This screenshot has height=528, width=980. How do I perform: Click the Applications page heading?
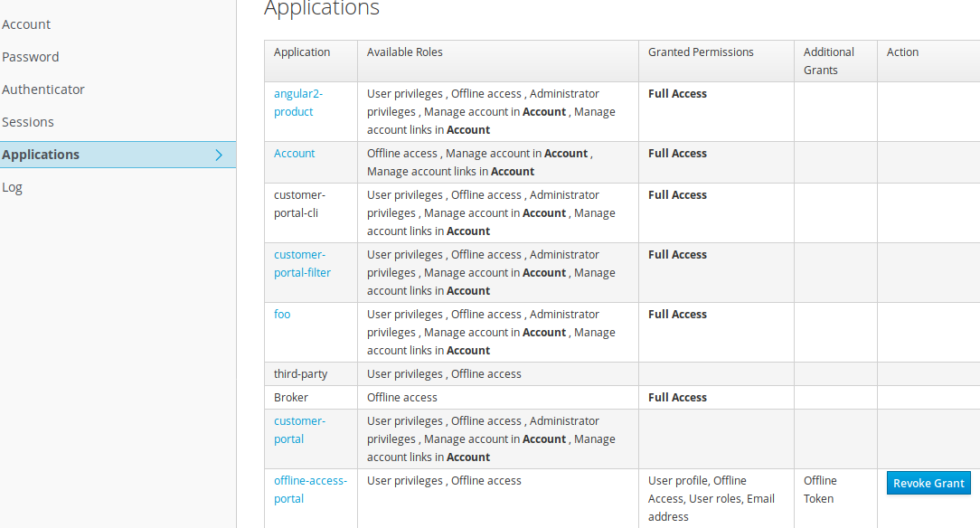(321, 8)
